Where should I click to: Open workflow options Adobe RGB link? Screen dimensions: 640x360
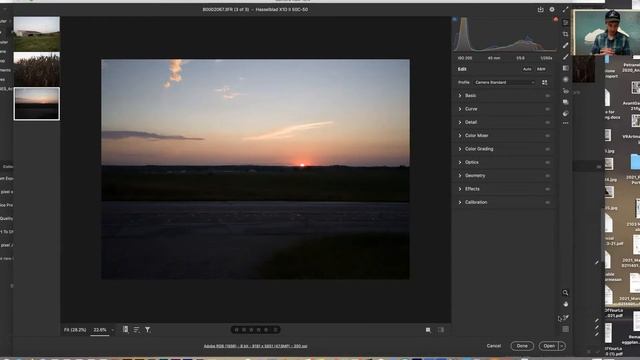pyautogui.click(x=256, y=346)
